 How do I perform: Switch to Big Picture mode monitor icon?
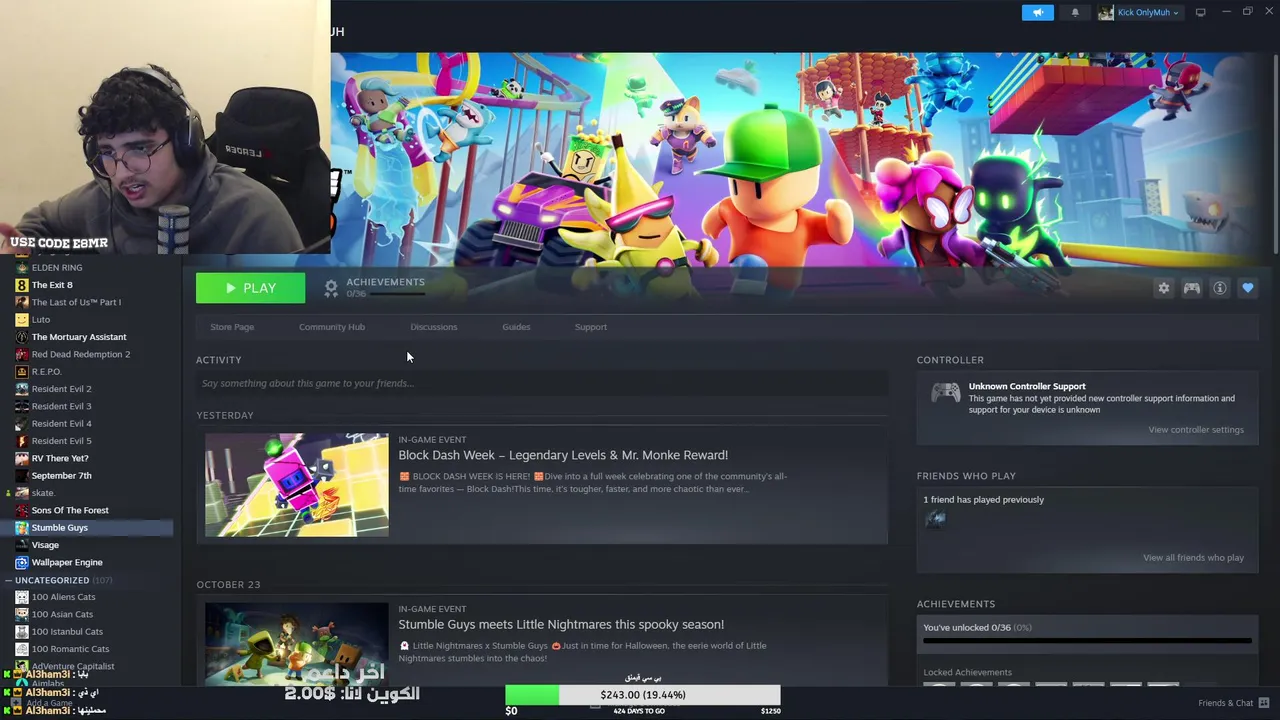coord(1200,12)
